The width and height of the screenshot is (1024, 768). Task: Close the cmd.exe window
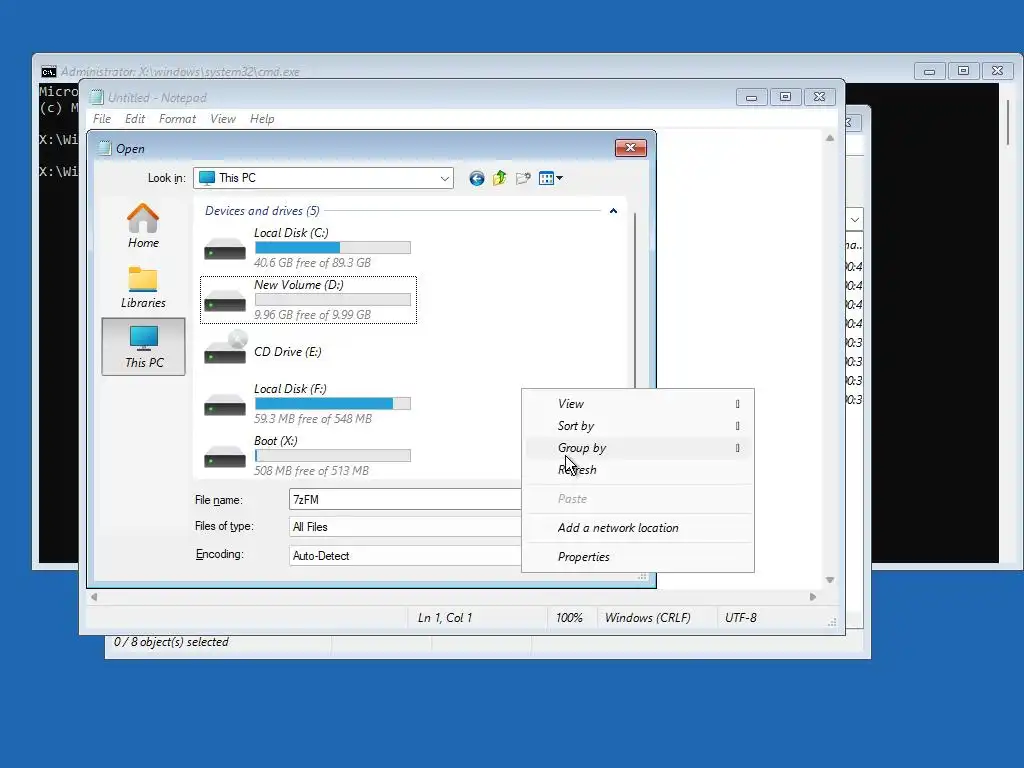[x=997, y=71]
